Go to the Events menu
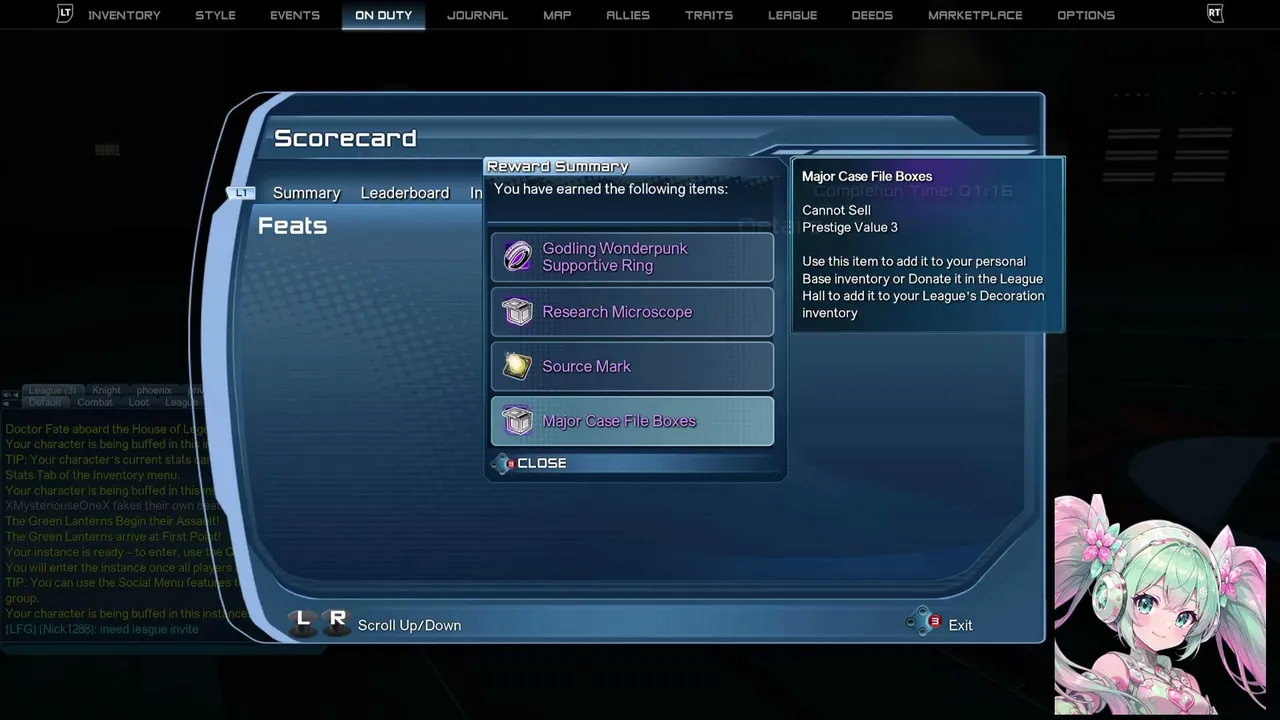This screenshot has height=720, width=1280. point(295,15)
